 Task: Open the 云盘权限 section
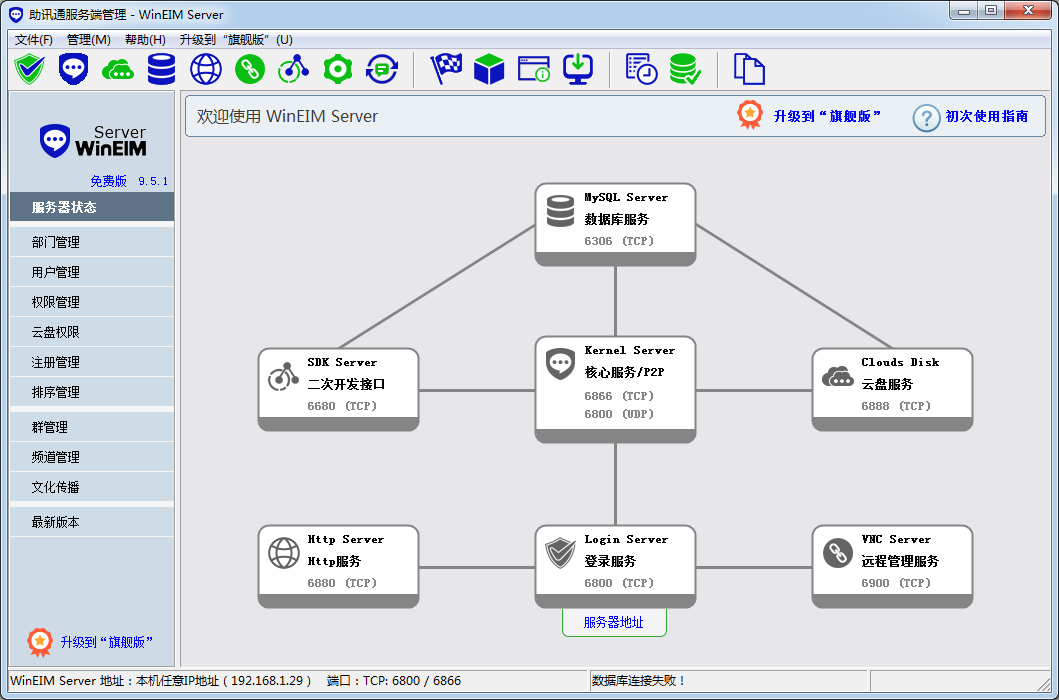click(x=92, y=332)
